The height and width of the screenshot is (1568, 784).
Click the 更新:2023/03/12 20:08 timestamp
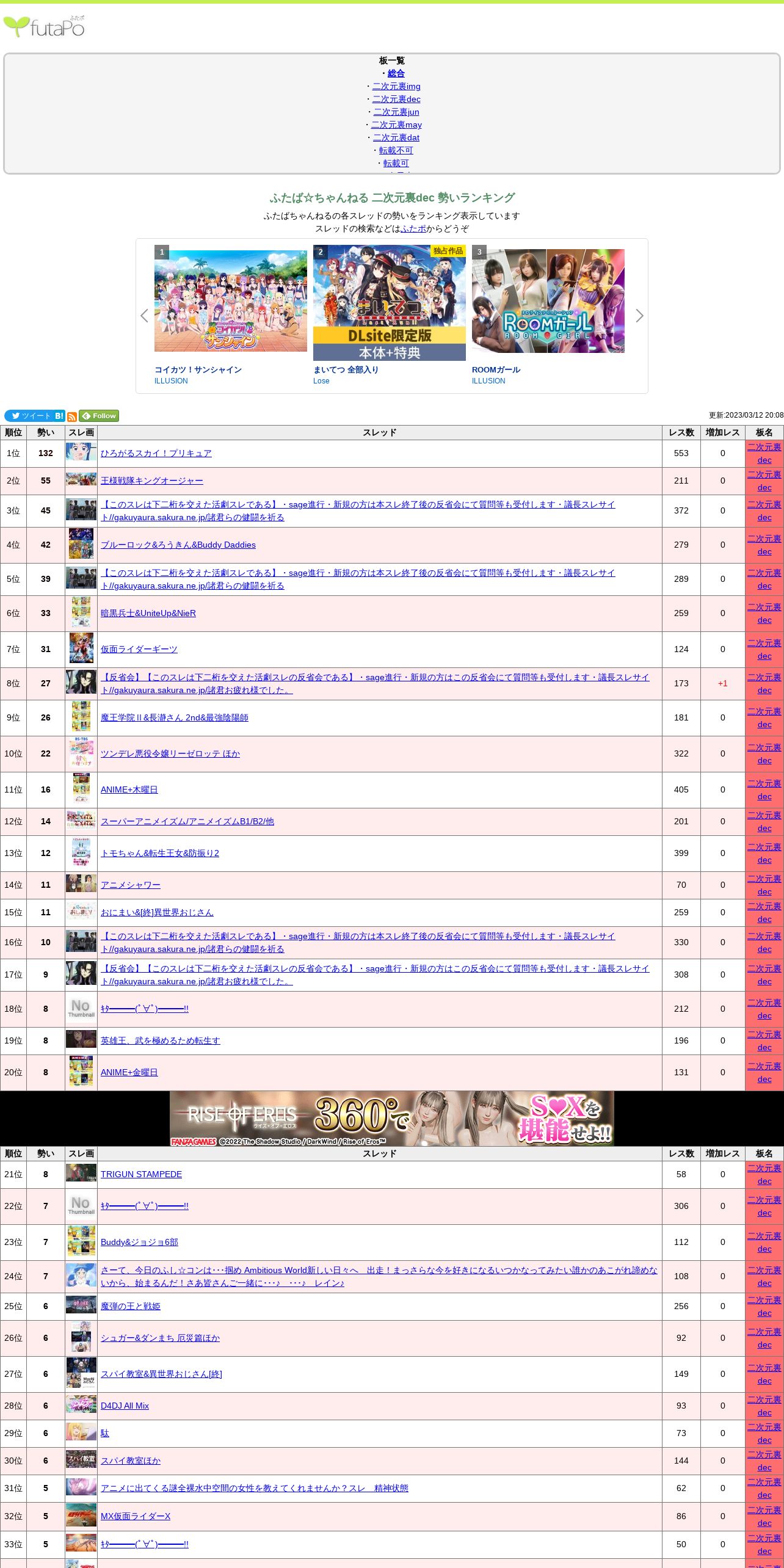[x=746, y=415]
